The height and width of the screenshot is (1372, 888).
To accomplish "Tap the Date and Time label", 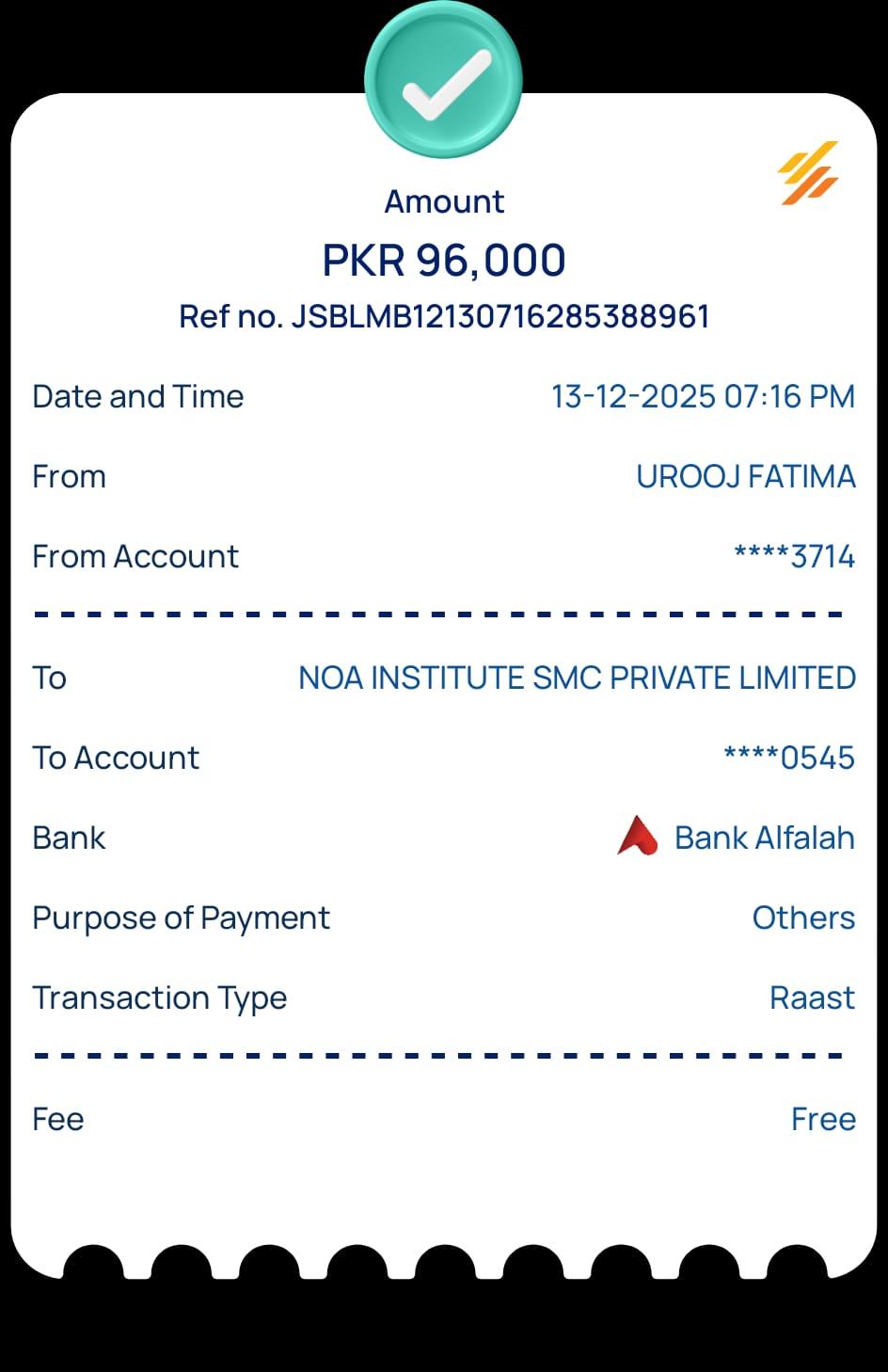I will pyautogui.click(x=138, y=396).
